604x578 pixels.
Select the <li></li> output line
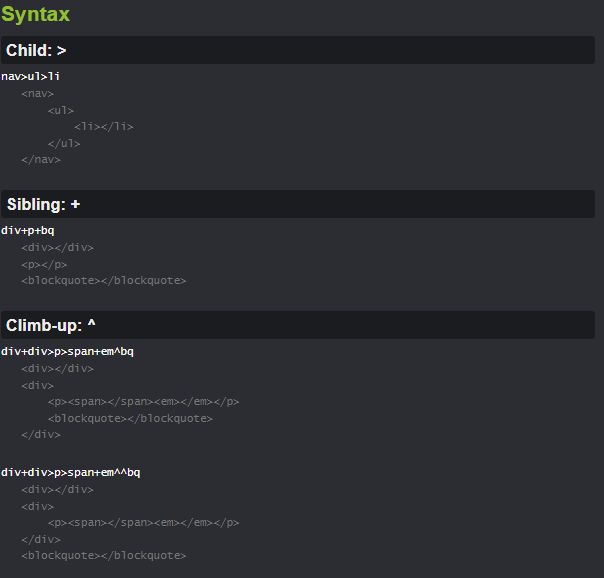(x=104, y=127)
